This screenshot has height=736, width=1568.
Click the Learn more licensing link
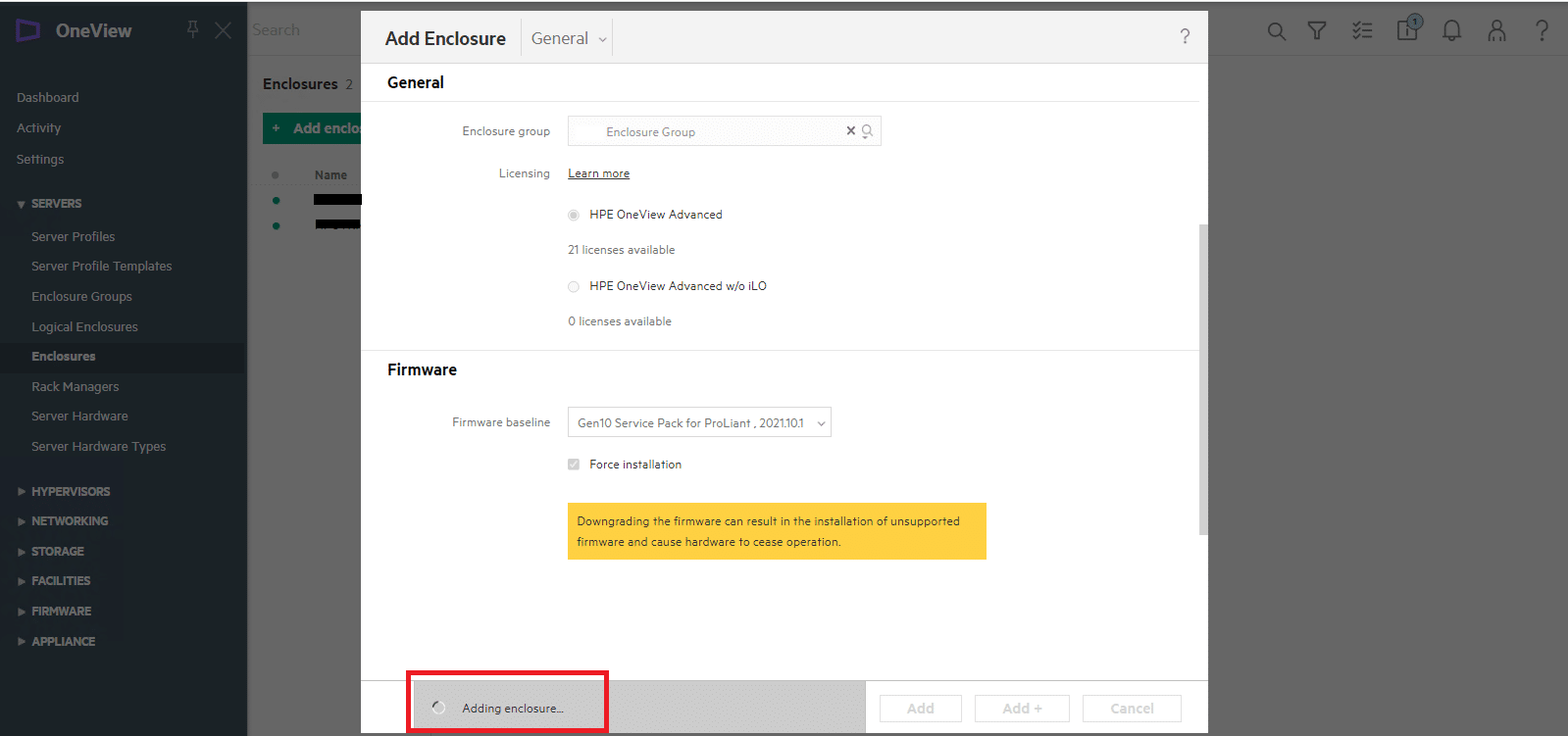click(599, 173)
